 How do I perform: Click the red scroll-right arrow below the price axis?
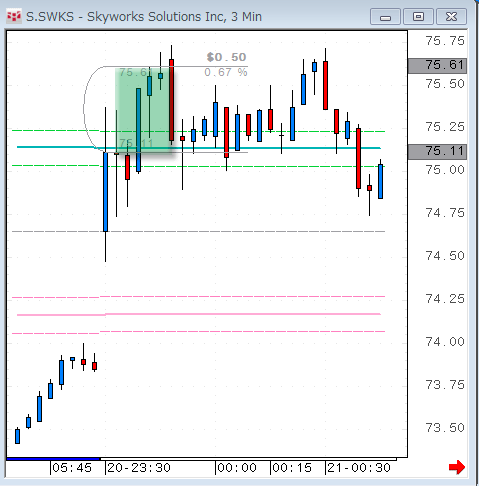coord(457,467)
